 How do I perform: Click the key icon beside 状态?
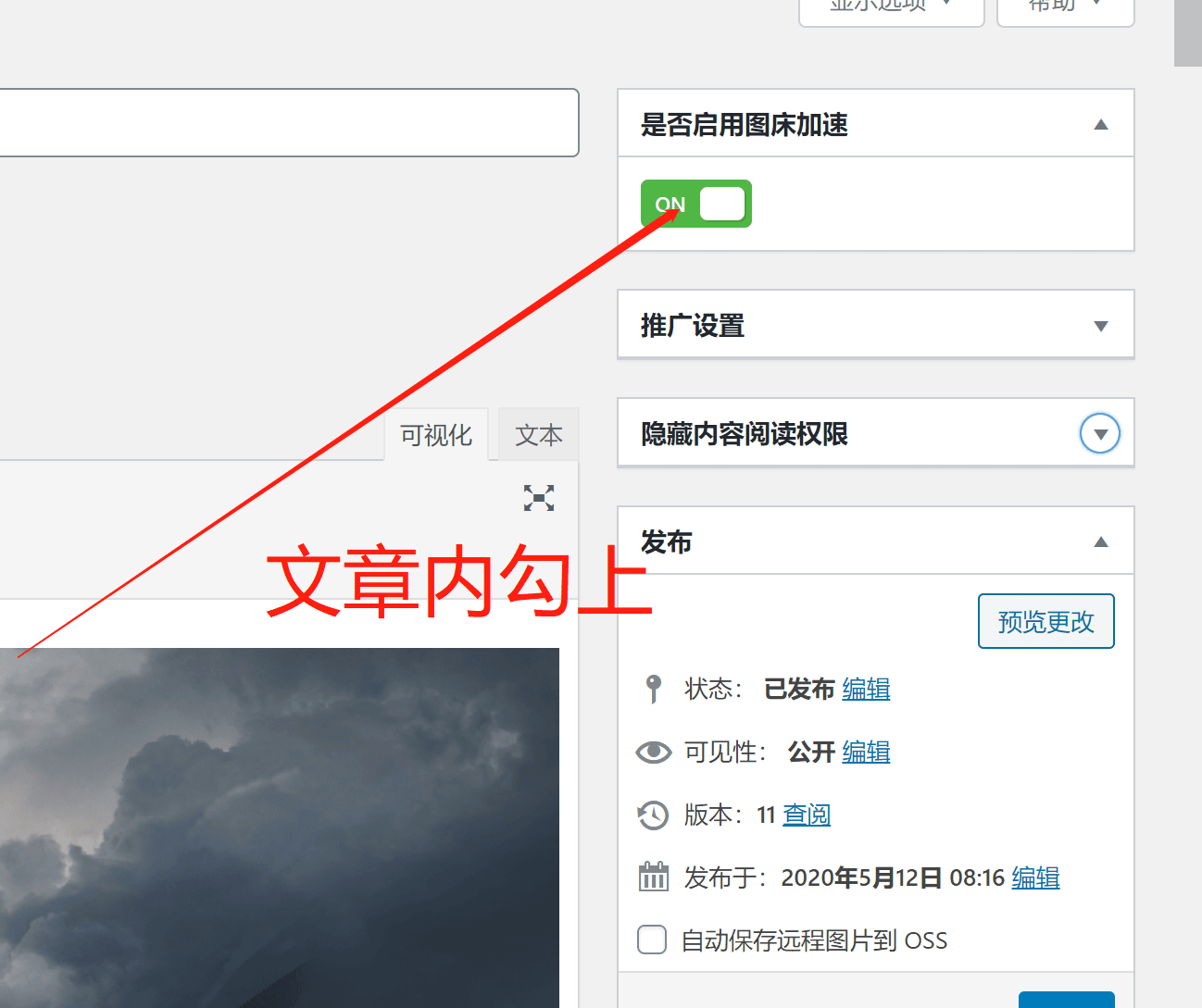coord(654,689)
